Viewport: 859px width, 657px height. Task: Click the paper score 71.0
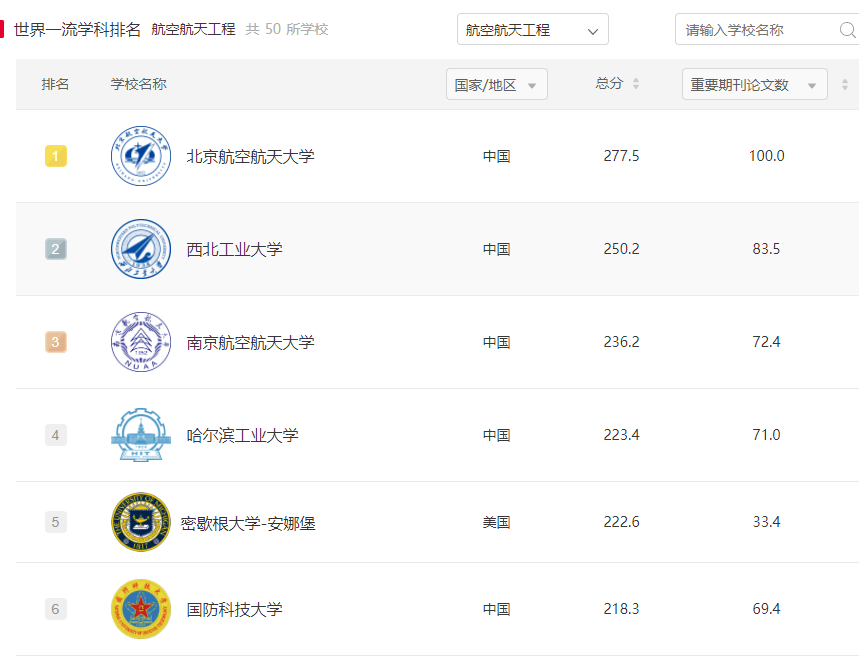coord(766,435)
